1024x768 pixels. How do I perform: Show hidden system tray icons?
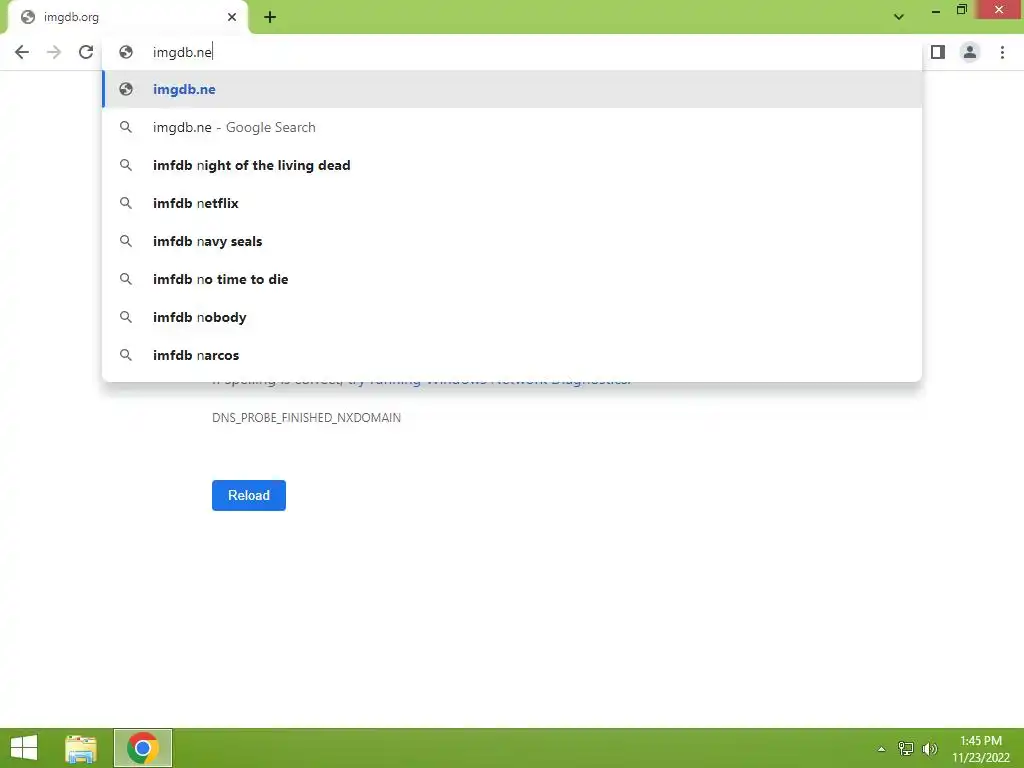(881, 749)
